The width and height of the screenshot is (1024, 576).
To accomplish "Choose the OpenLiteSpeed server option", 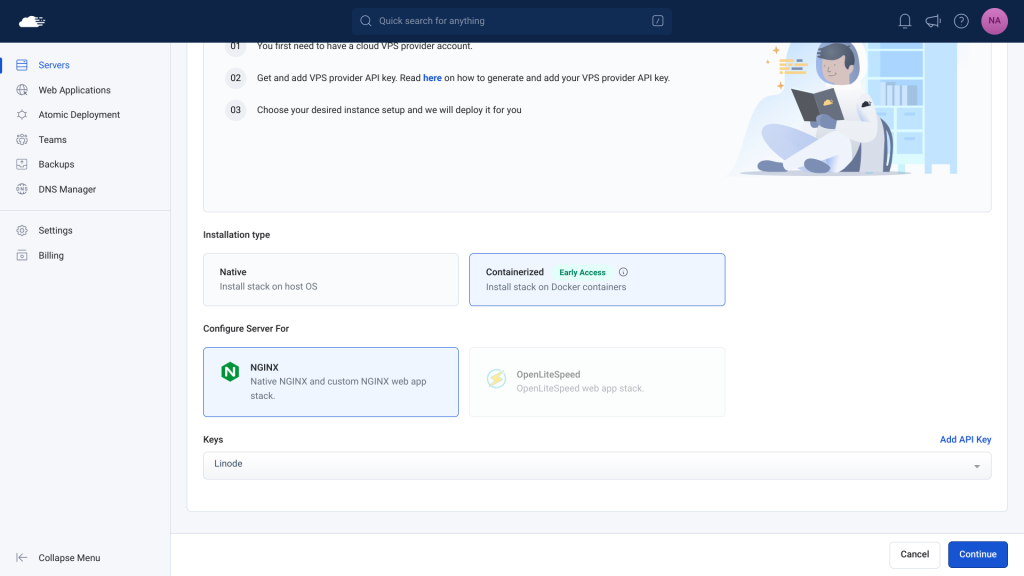I will (x=597, y=381).
